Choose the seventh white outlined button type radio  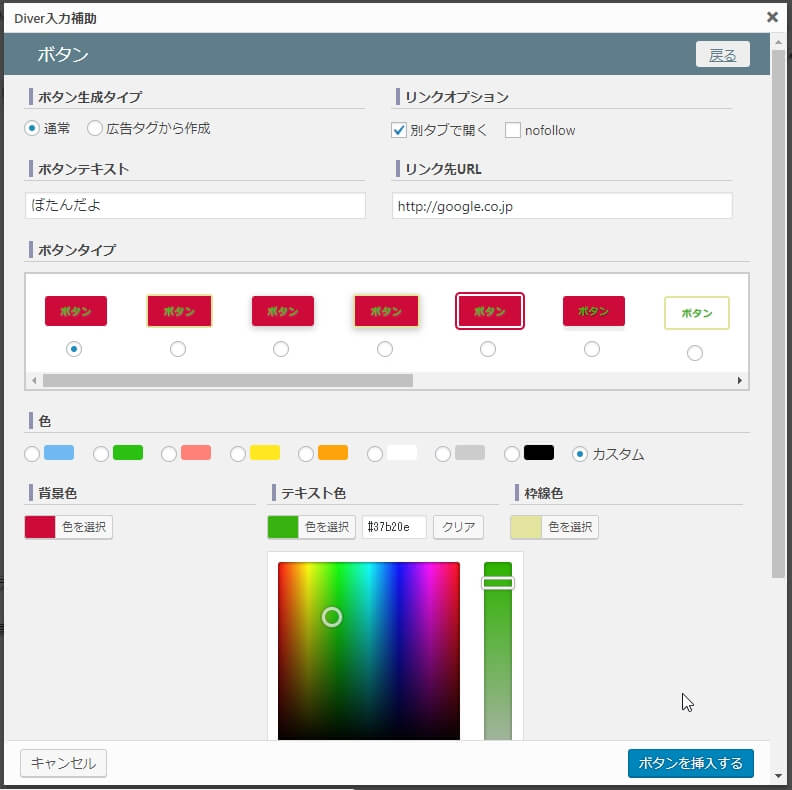[695, 353]
